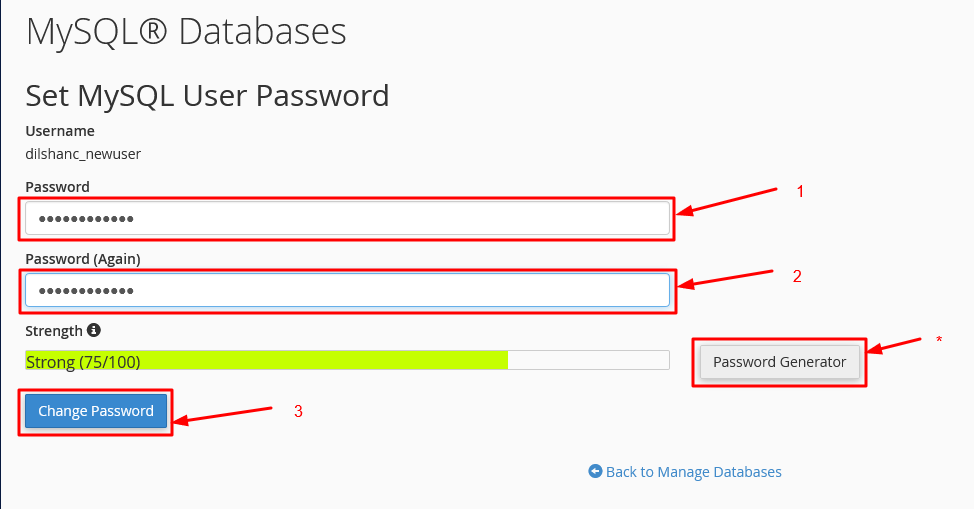This screenshot has width=974, height=509.
Task: Click the red asterisk annotation
Action: coord(939,340)
